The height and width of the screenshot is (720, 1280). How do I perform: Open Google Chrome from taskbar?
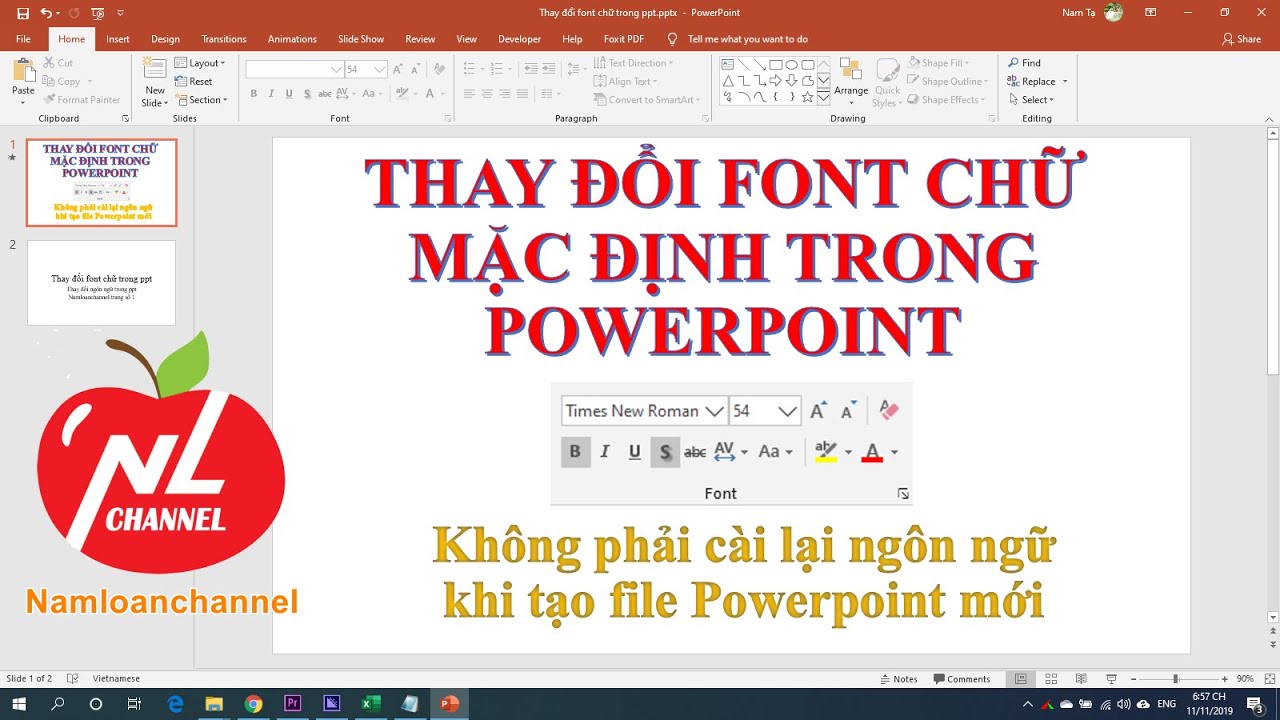[x=253, y=704]
